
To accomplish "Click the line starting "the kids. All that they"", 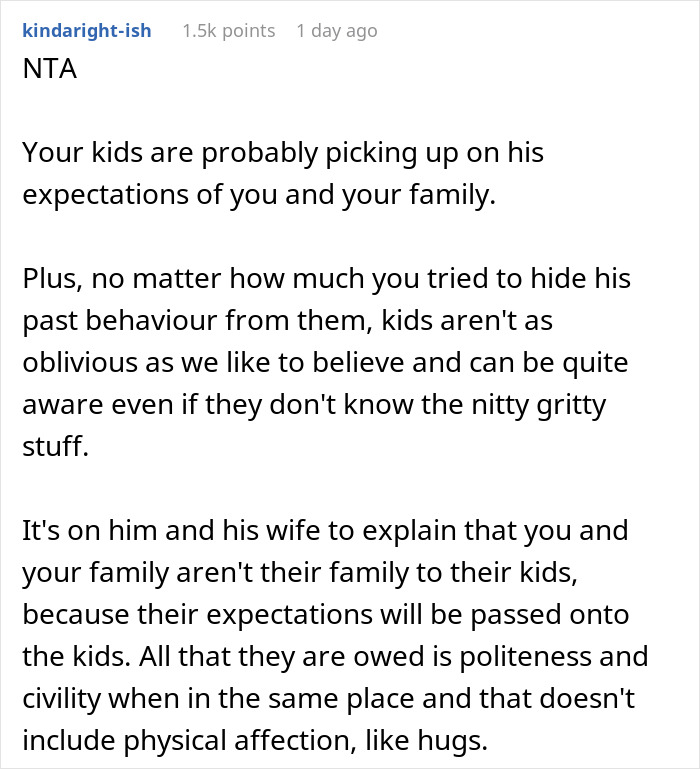I will (336, 657).
